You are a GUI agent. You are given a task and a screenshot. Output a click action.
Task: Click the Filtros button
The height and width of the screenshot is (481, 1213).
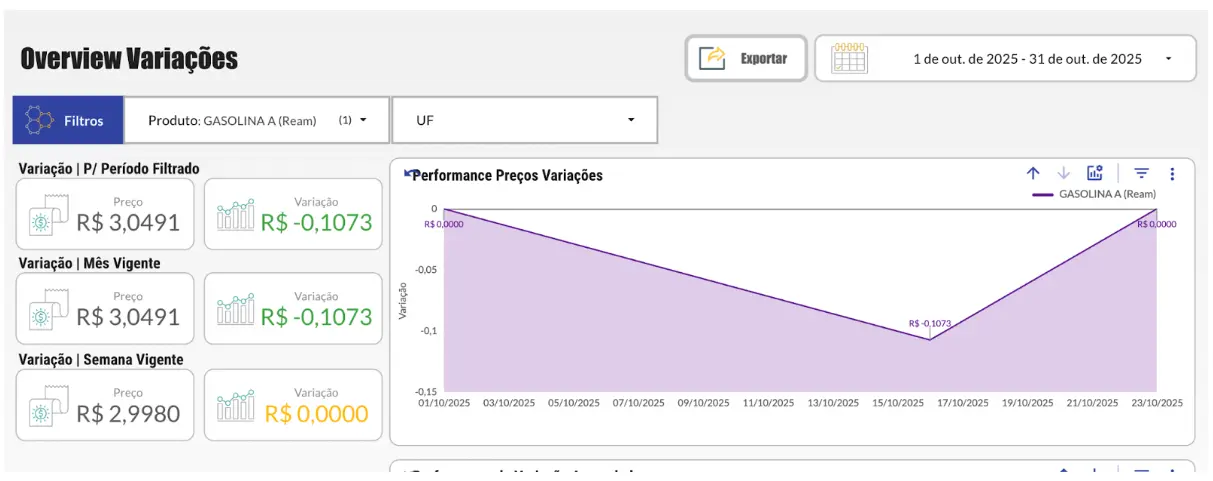pyautogui.click(x=68, y=120)
